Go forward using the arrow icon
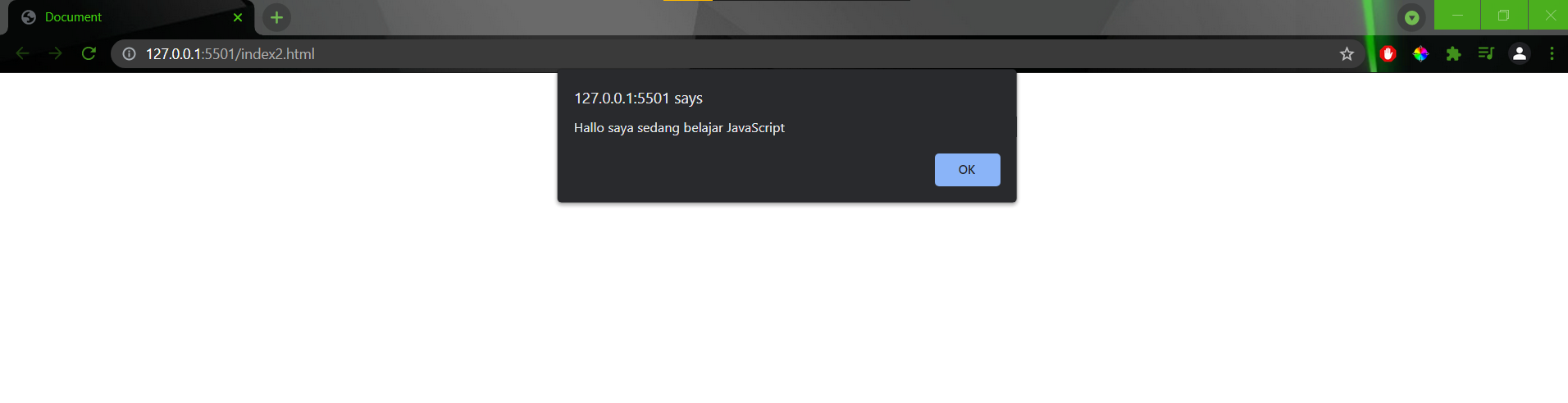 coord(55,53)
